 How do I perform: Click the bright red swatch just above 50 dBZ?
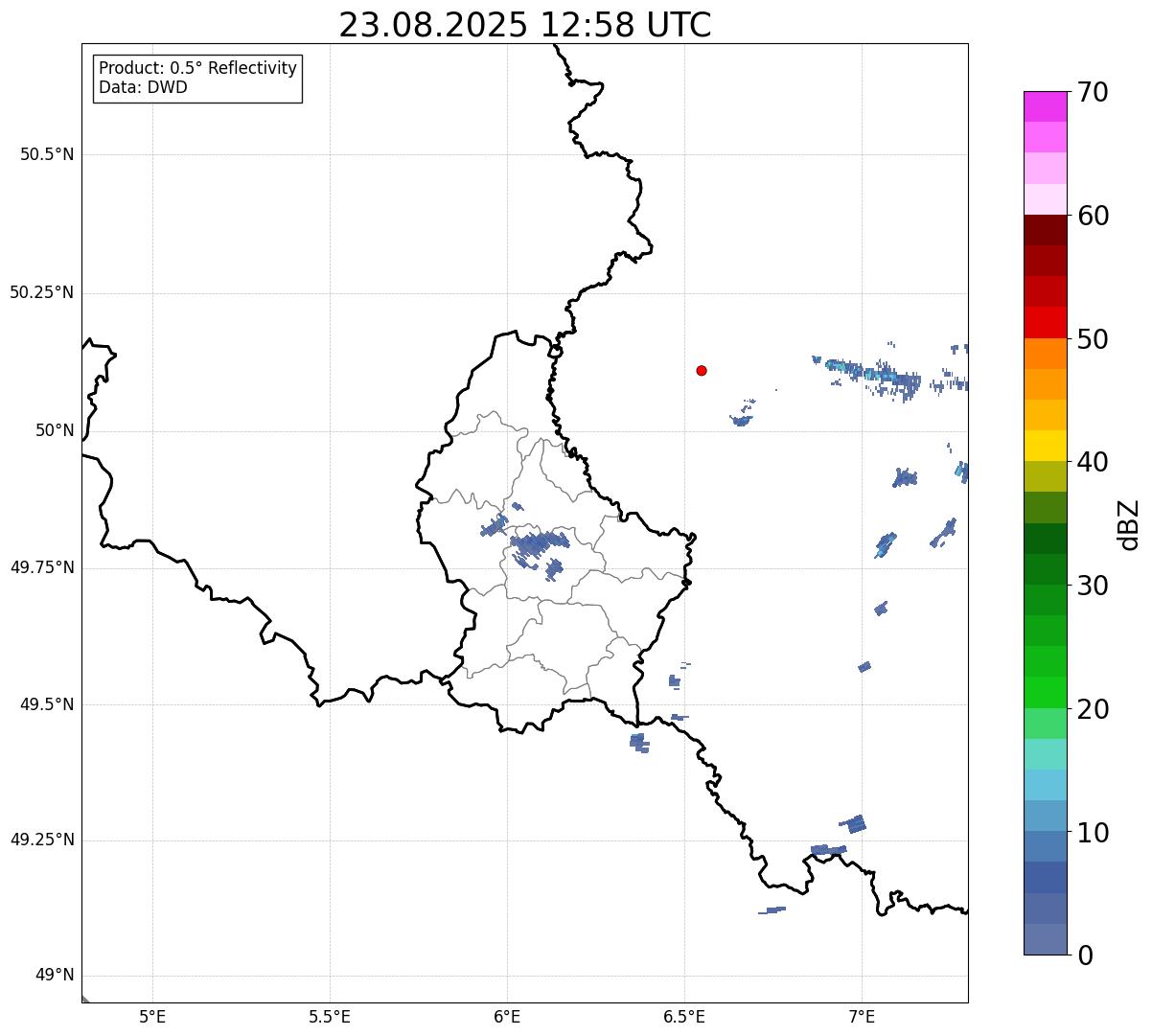pyautogui.click(x=1046, y=322)
